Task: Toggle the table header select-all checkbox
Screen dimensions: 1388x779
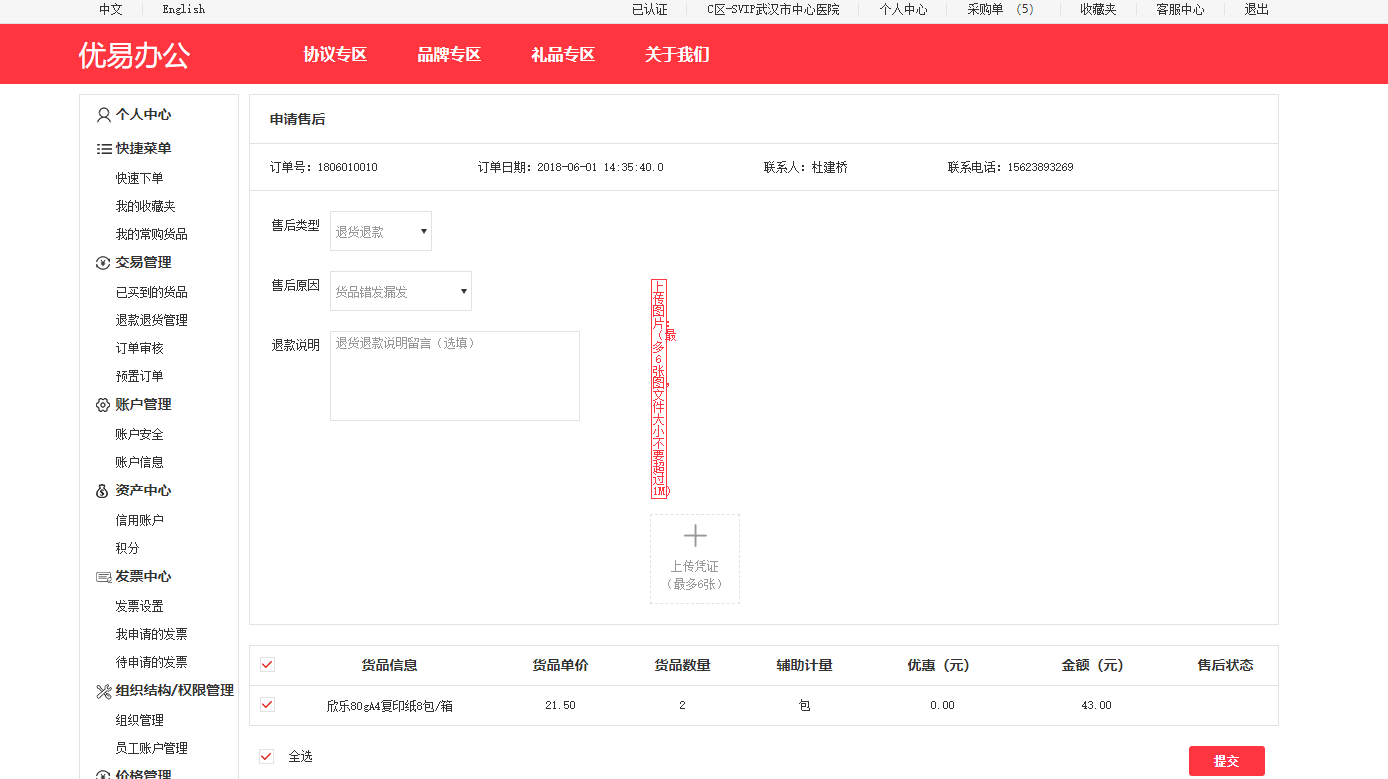Action: (267, 665)
